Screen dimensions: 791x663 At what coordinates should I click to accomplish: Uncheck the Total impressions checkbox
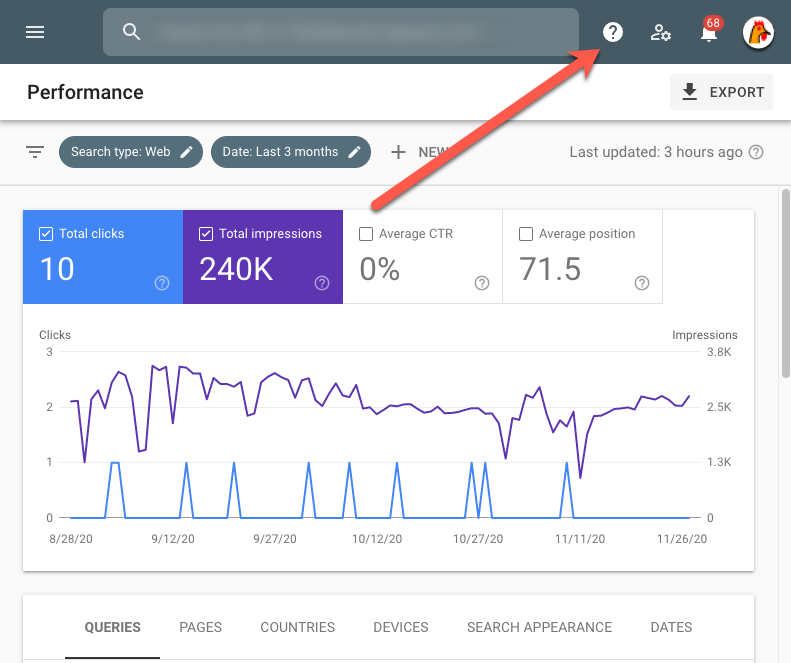[x=206, y=234]
